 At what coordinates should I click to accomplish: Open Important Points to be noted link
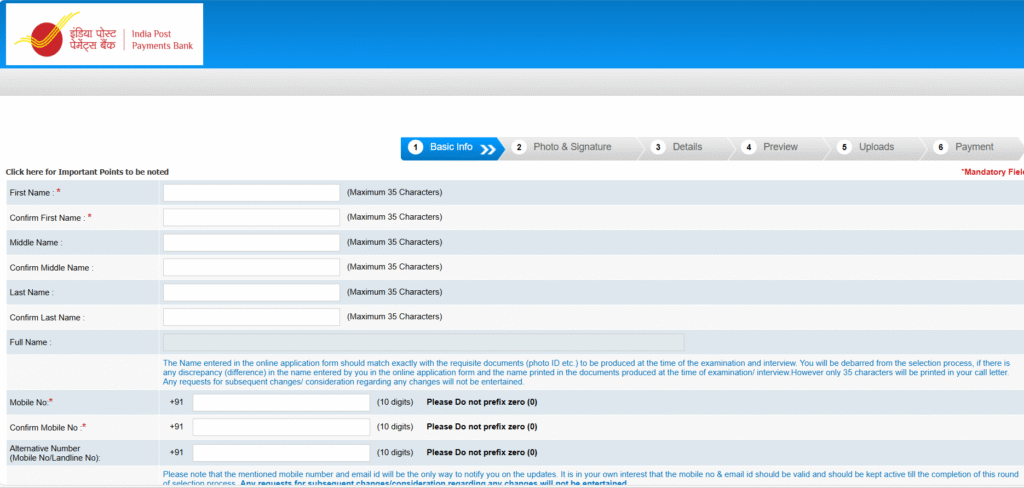pyautogui.click(x=87, y=172)
